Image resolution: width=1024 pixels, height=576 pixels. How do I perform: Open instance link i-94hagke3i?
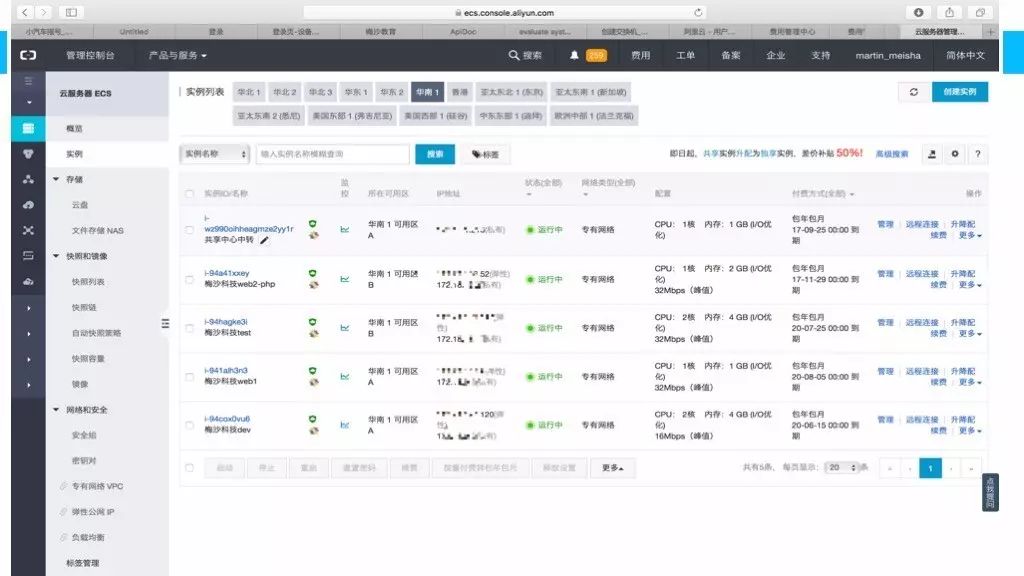click(x=226, y=322)
